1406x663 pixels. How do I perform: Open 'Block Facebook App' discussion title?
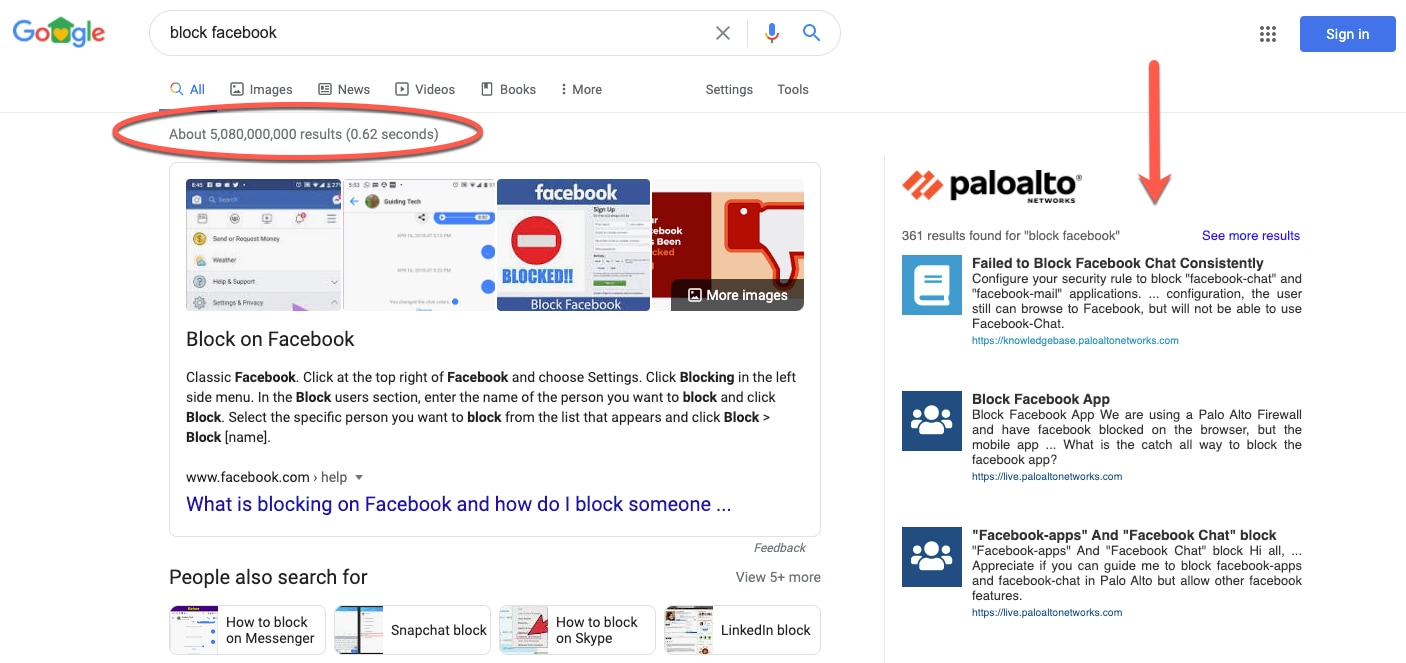pos(1041,399)
